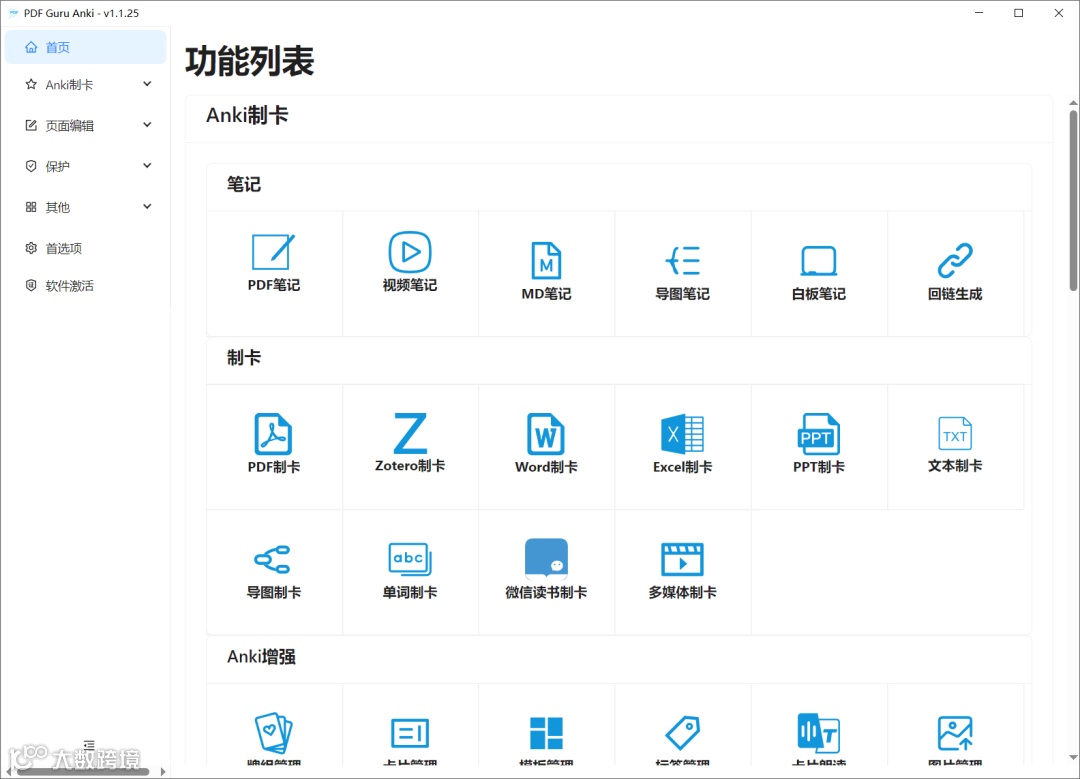Open the PPT制卡 tool
Viewport: 1080px width, 779px height.
coord(818,444)
